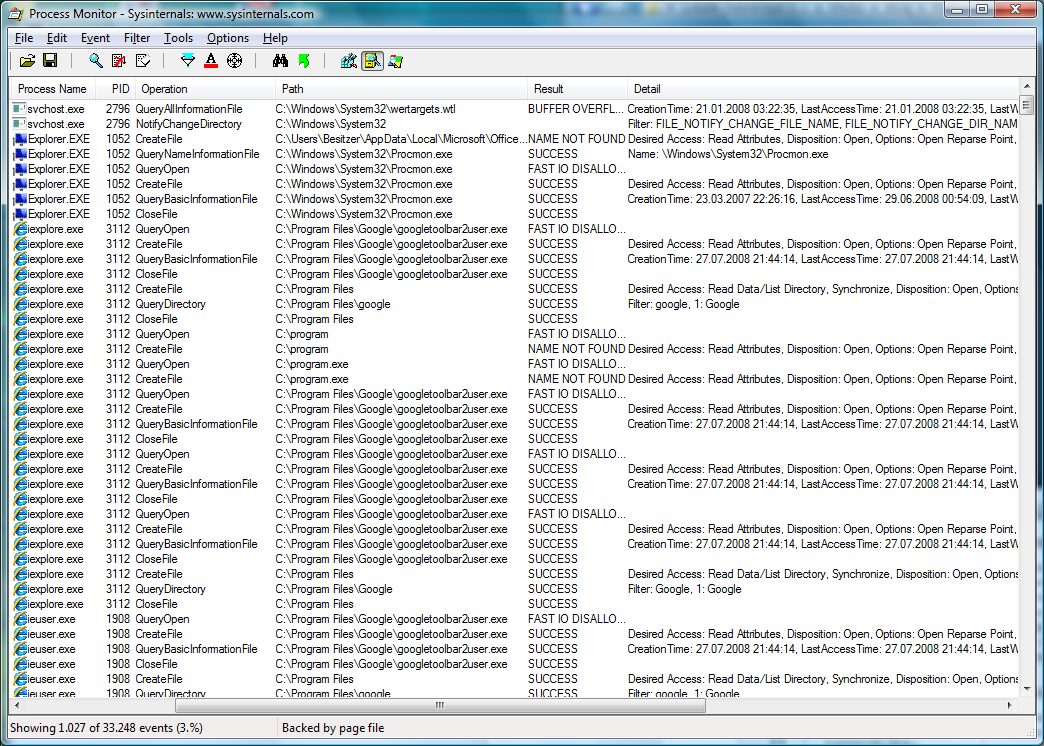
Task: Click the horizontal scrollbar right arrow
Action: tap(1010, 705)
